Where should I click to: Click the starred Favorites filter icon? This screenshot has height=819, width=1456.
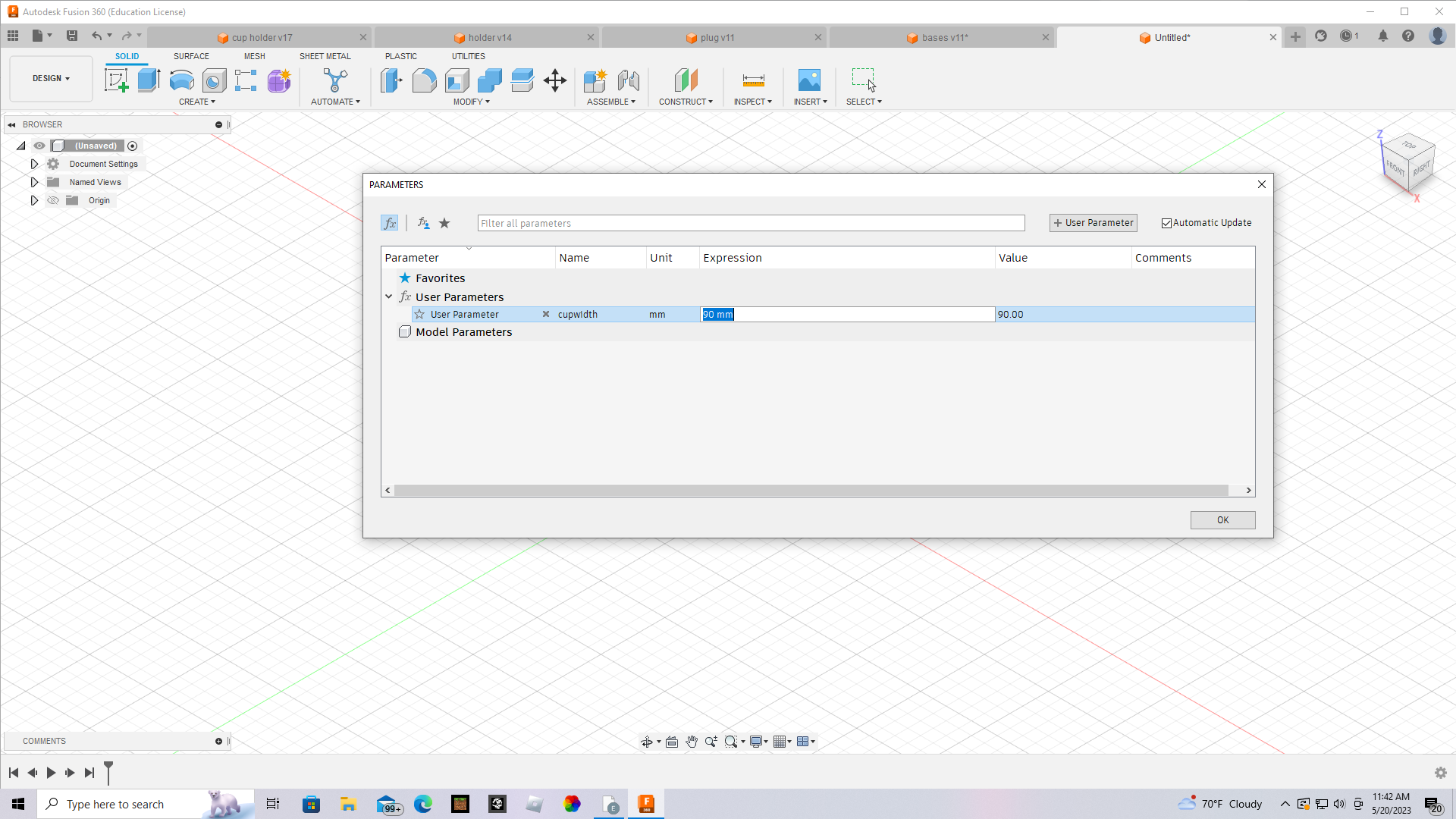tap(444, 223)
